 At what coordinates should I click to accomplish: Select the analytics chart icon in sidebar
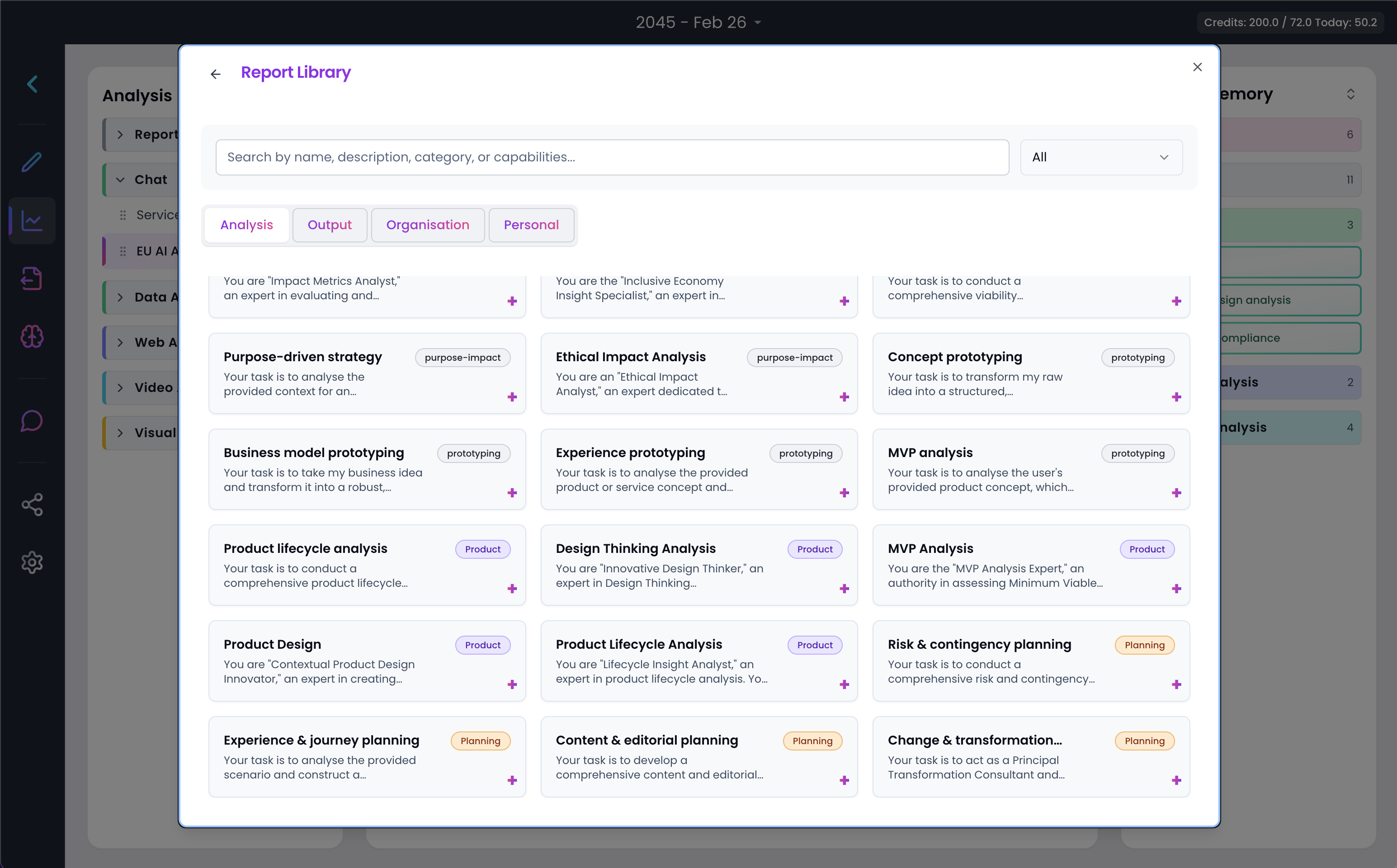tap(32, 221)
